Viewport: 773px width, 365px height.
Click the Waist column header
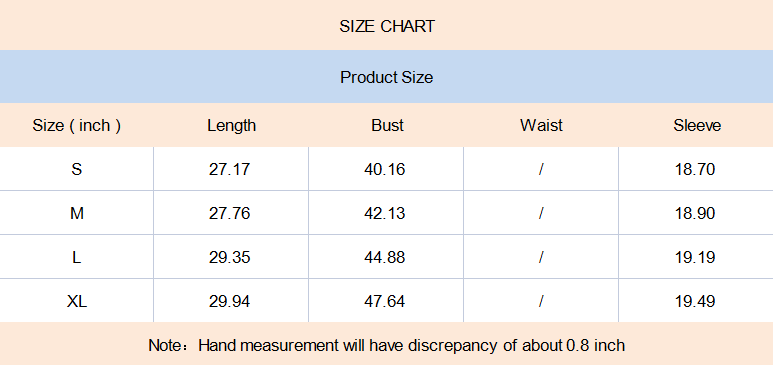(541, 125)
